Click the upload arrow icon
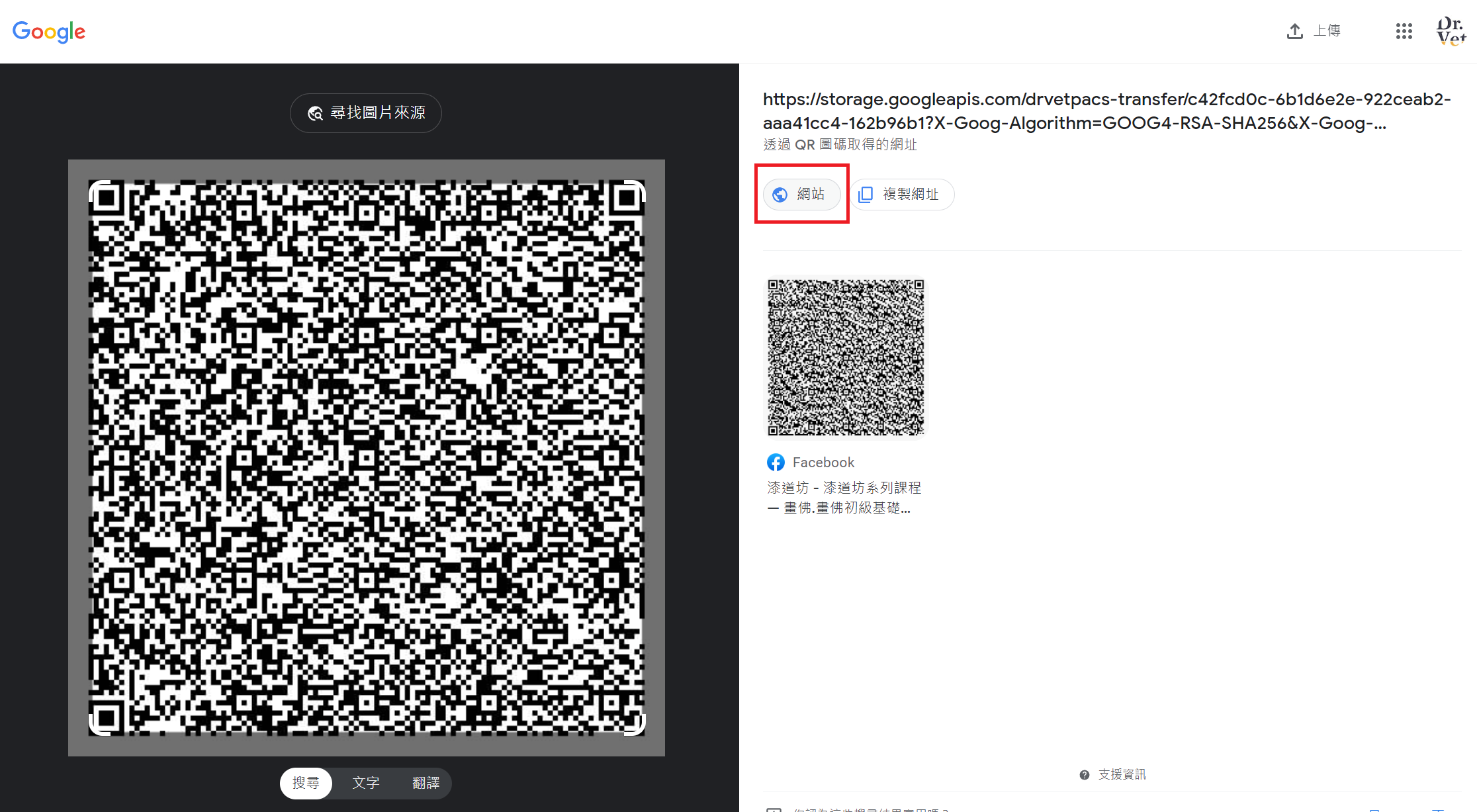This screenshot has width=1477, height=812. (1295, 31)
